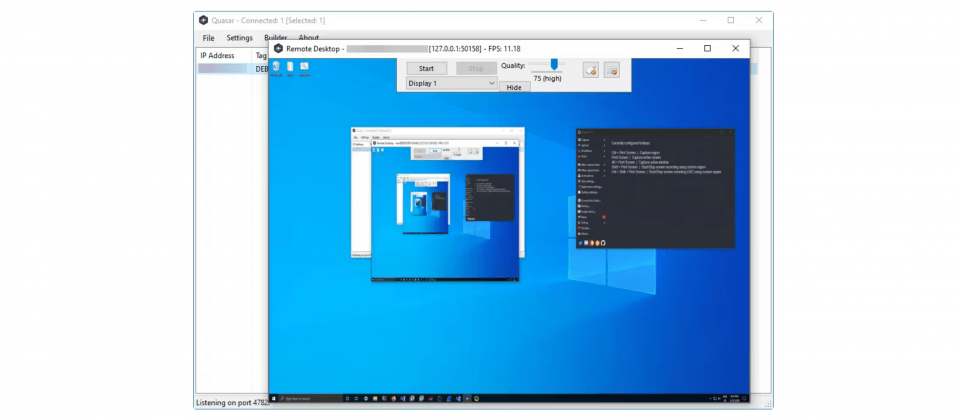Select the connected client row in Quasar list

coord(233,69)
